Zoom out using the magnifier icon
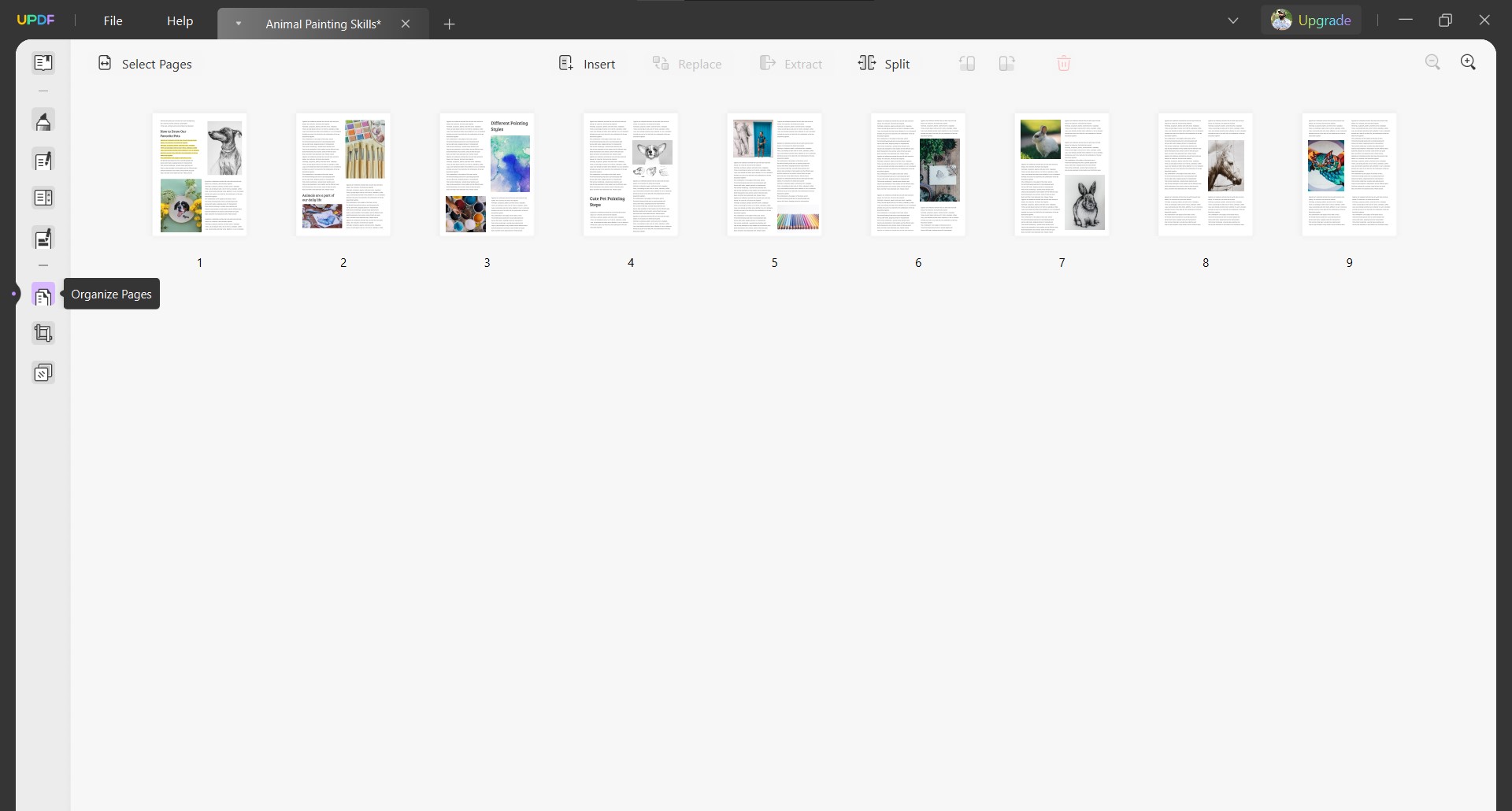 [1433, 61]
